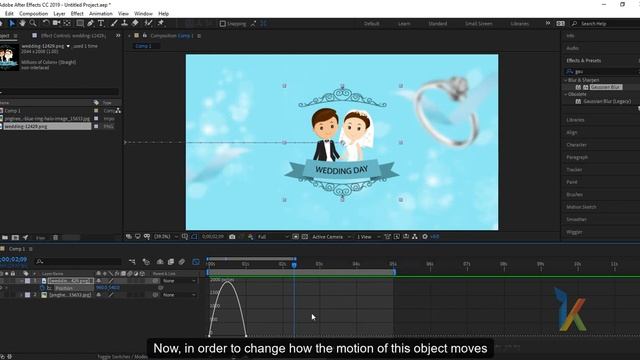Open the Animation menu

pos(101,13)
